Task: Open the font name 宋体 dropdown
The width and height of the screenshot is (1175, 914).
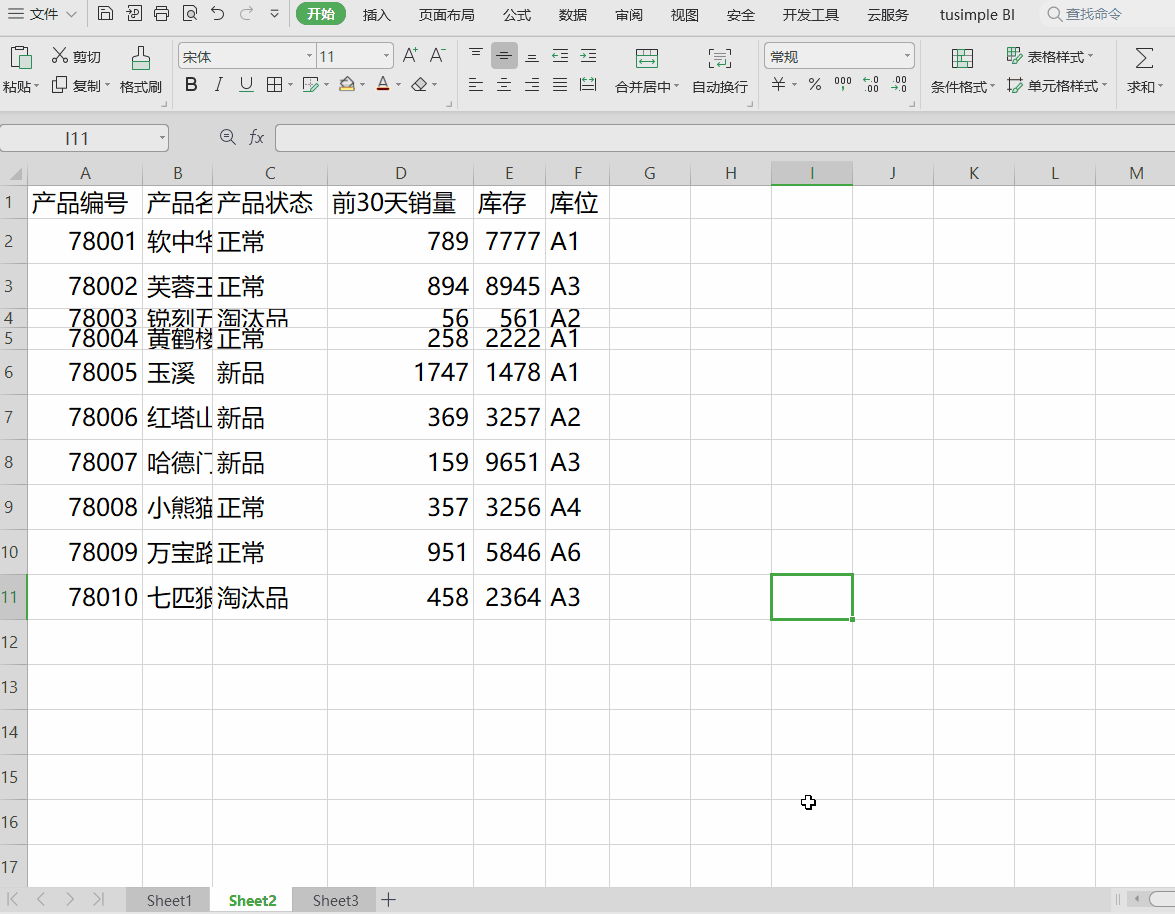Action: tap(309, 55)
